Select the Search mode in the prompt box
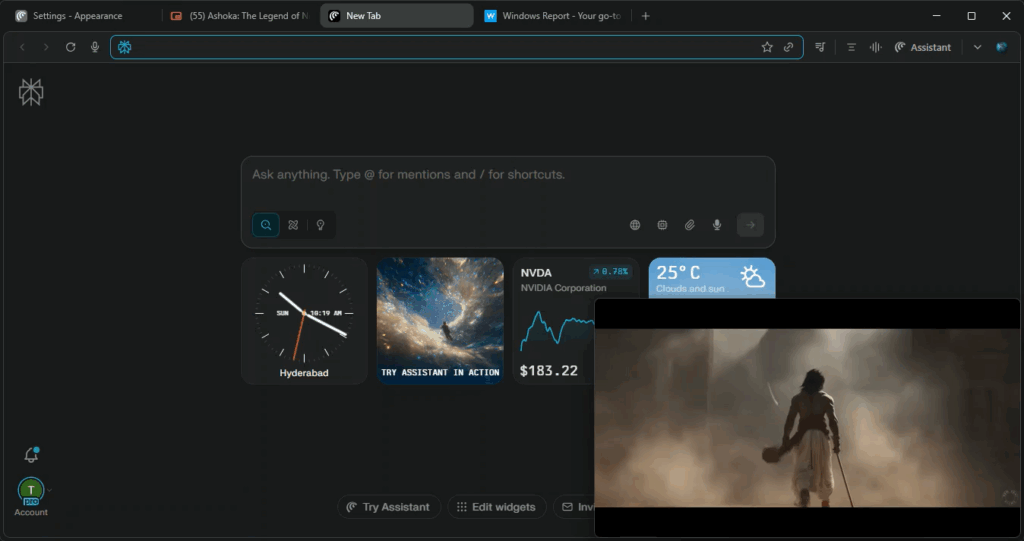Viewport: 1024px width, 541px height. pyautogui.click(x=266, y=225)
